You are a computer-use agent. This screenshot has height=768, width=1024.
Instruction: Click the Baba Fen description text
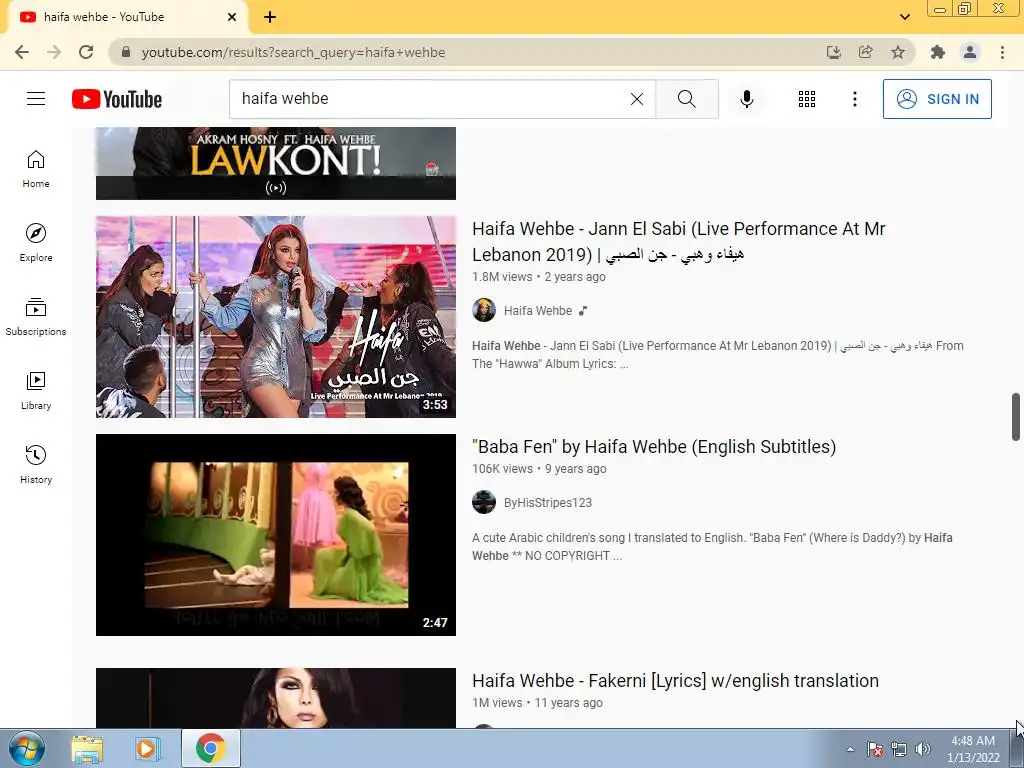(712, 547)
